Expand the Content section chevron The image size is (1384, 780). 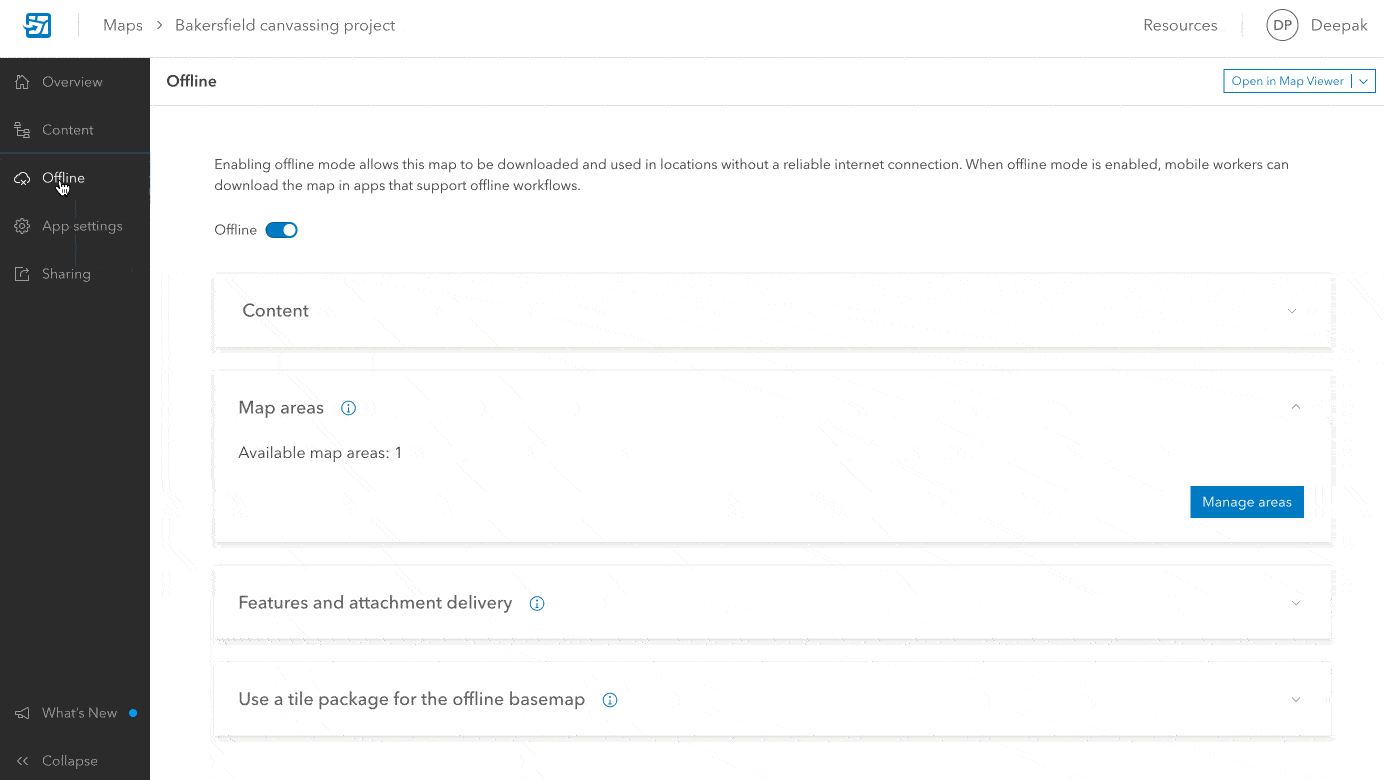coord(1292,311)
